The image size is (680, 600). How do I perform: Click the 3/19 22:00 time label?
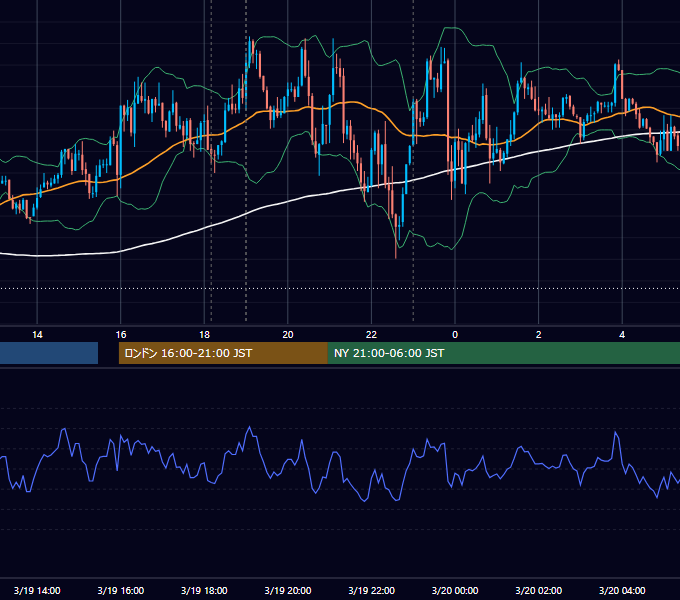pos(372,590)
